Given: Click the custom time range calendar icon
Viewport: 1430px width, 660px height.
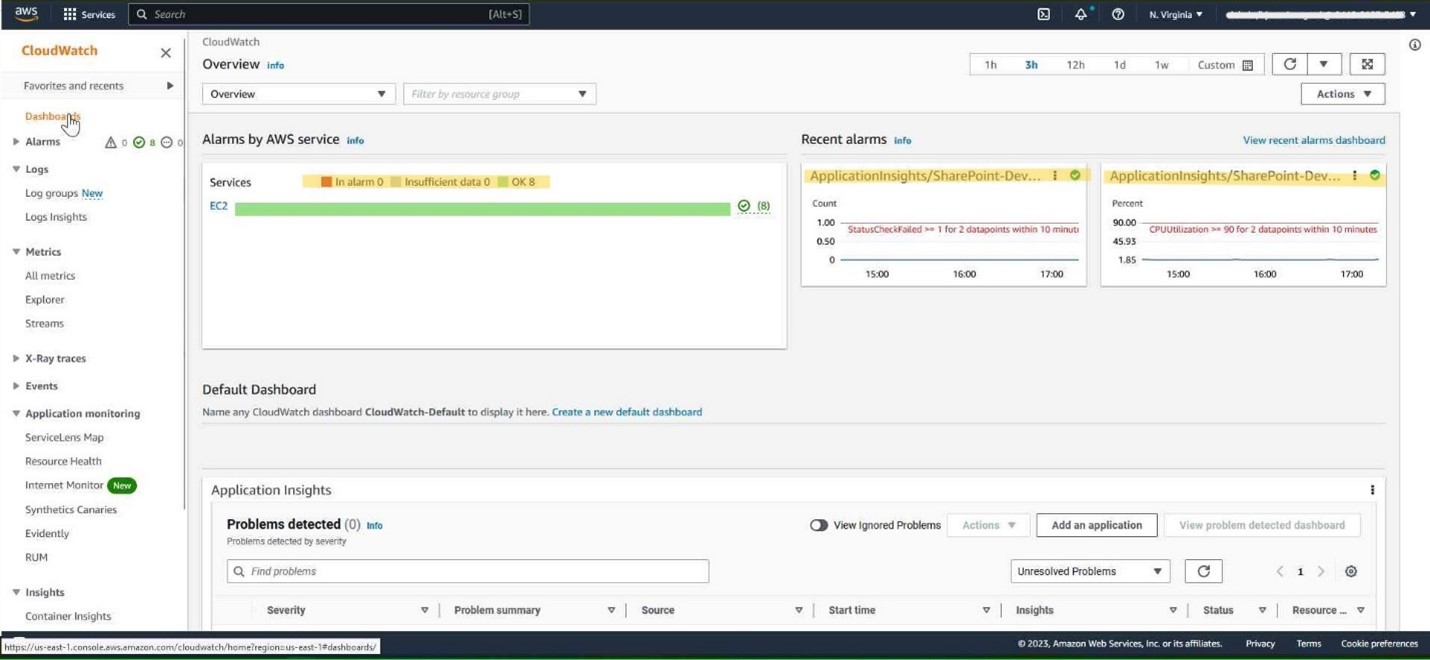Looking at the screenshot, I should pyautogui.click(x=1248, y=65).
